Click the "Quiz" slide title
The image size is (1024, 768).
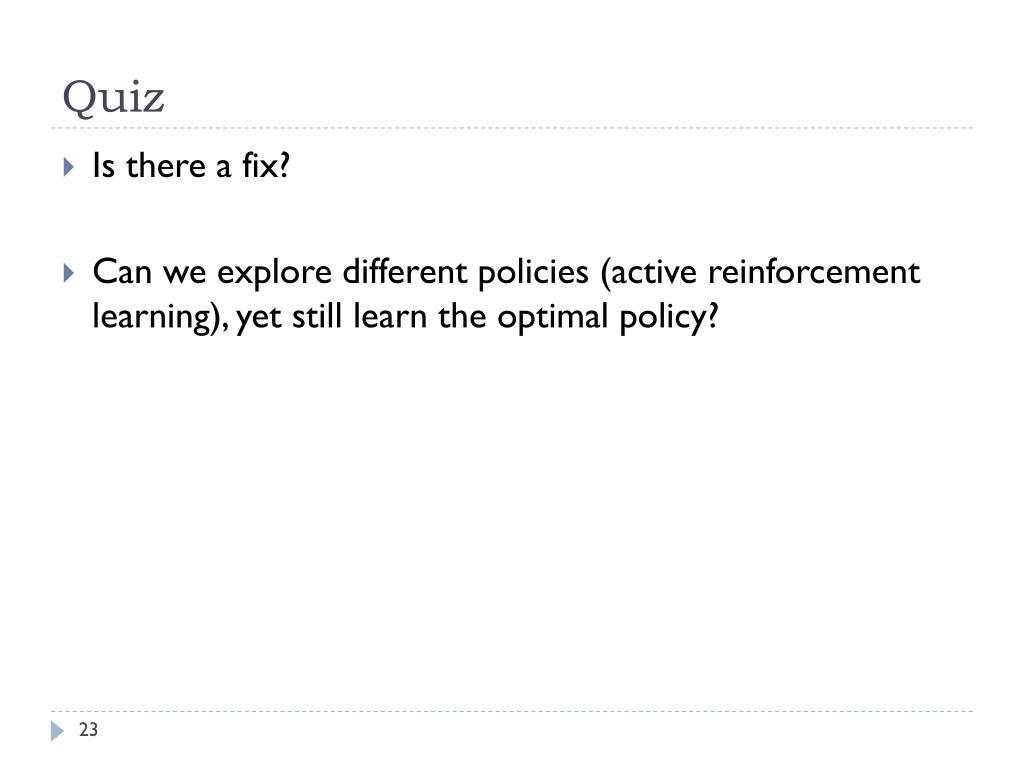pos(113,98)
